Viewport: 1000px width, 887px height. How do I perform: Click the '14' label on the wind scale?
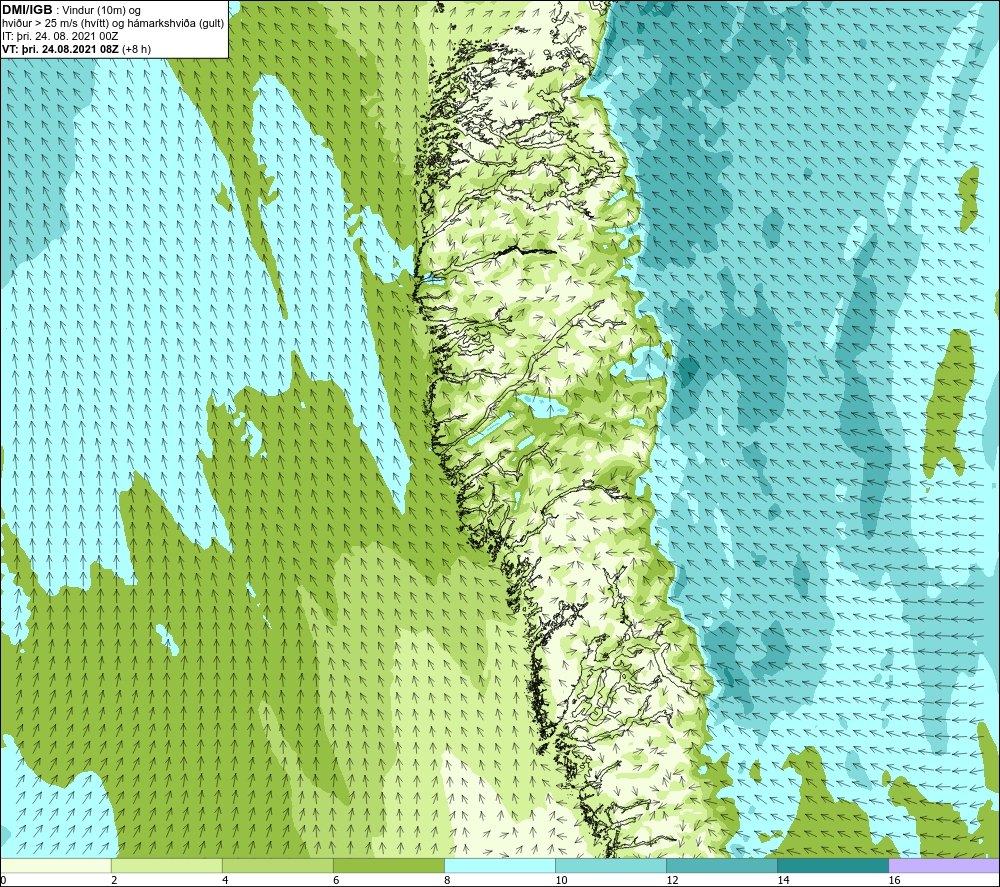[x=783, y=880]
